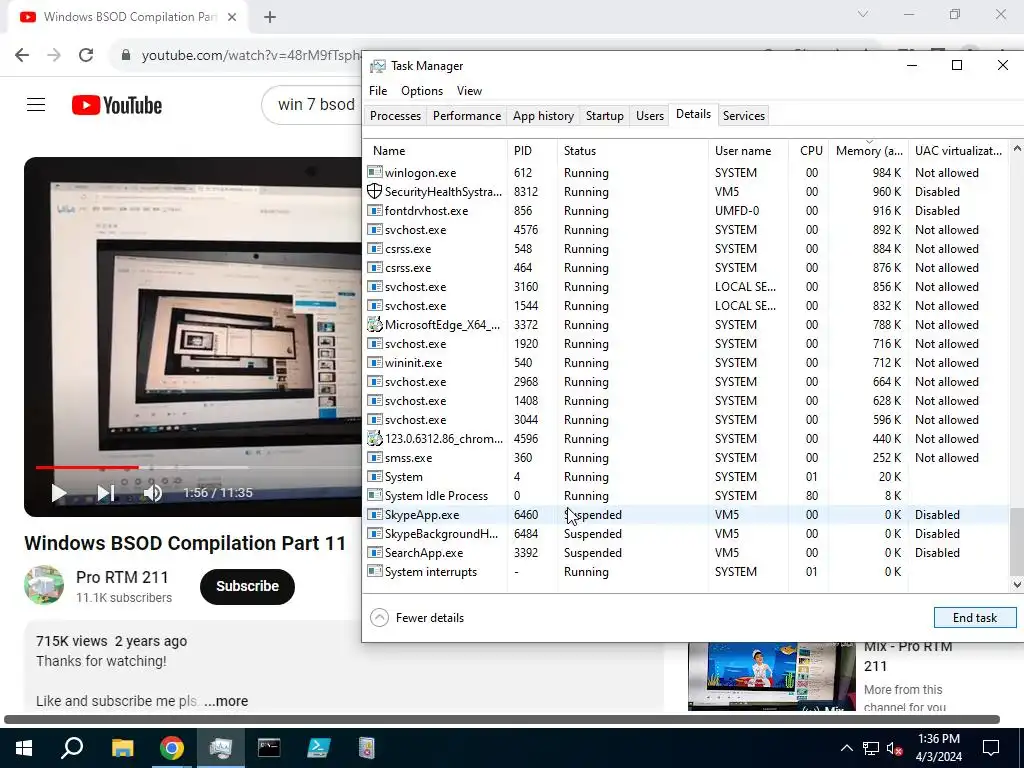The width and height of the screenshot is (1024, 768).
Task: Select the winlogon.exe process row
Action: (686, 172)
